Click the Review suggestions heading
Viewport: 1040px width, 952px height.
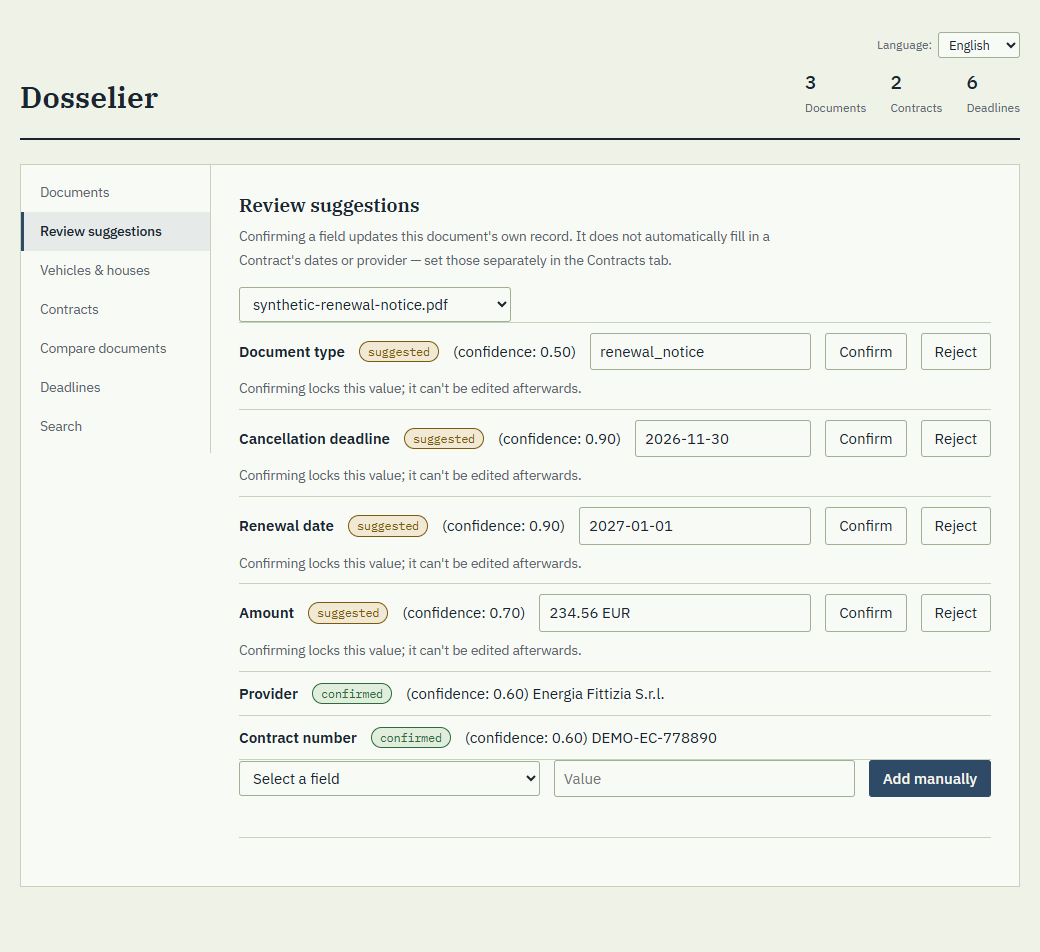[x=329, y=206]
